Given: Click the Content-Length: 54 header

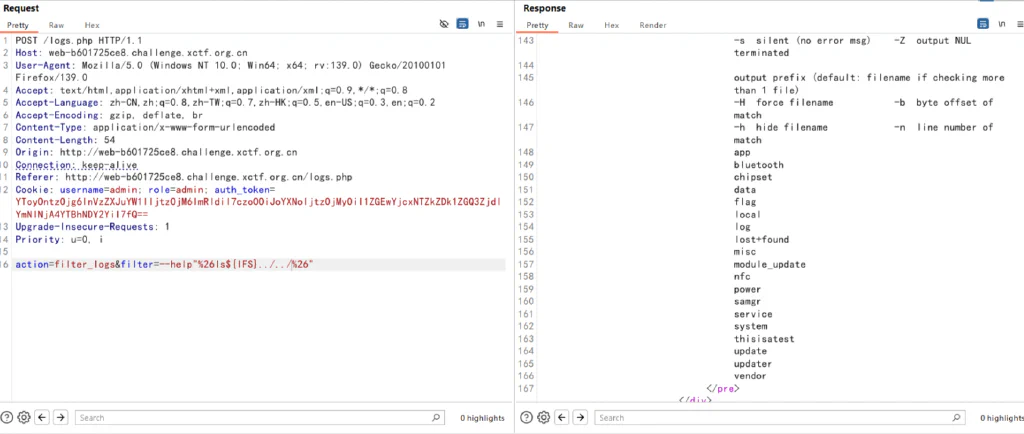Looking at the screenshot, I should point(65,140).
